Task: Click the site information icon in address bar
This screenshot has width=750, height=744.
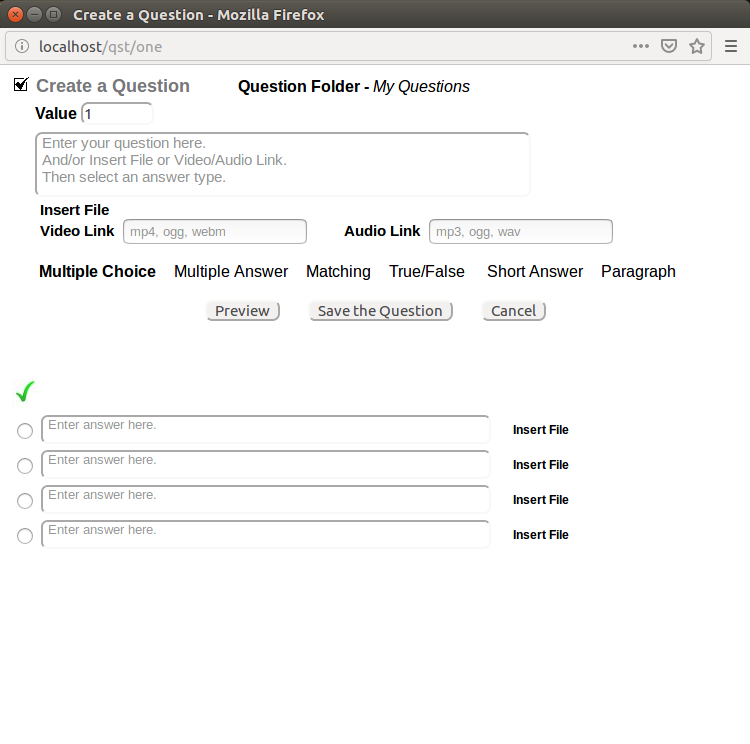Action: point(23,46)
